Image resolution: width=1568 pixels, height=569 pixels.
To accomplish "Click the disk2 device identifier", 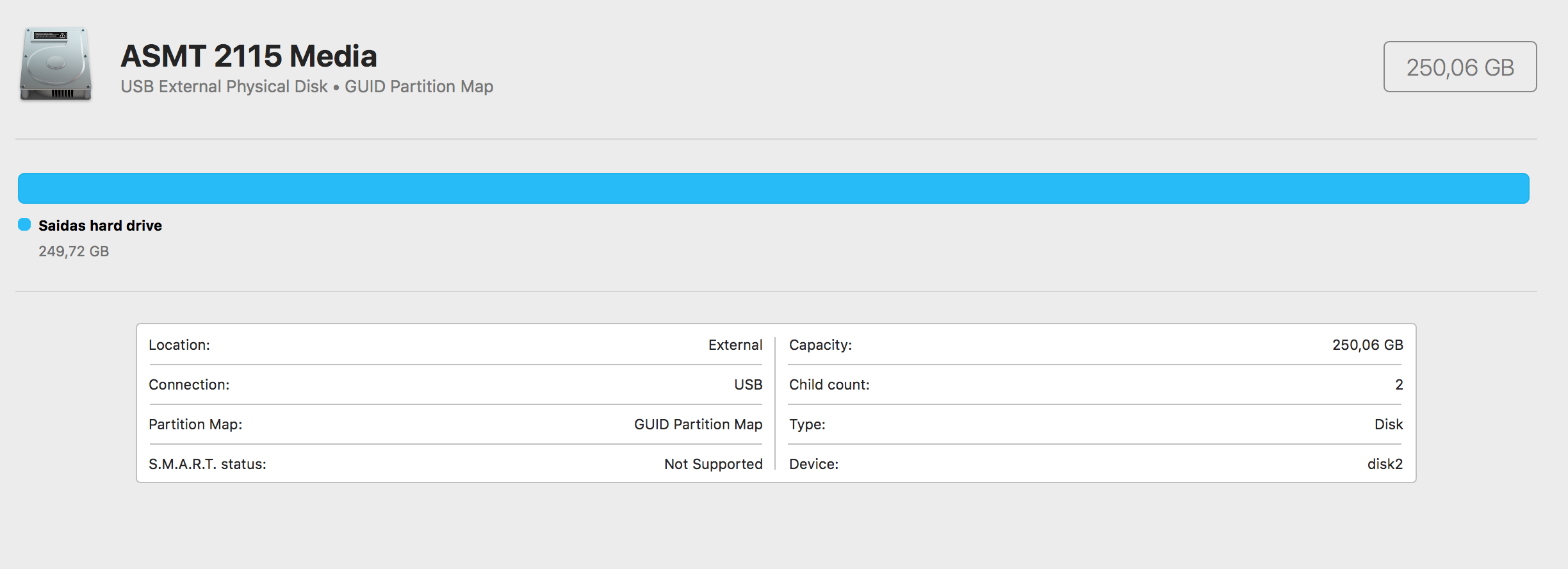I will click(1385, 464).
